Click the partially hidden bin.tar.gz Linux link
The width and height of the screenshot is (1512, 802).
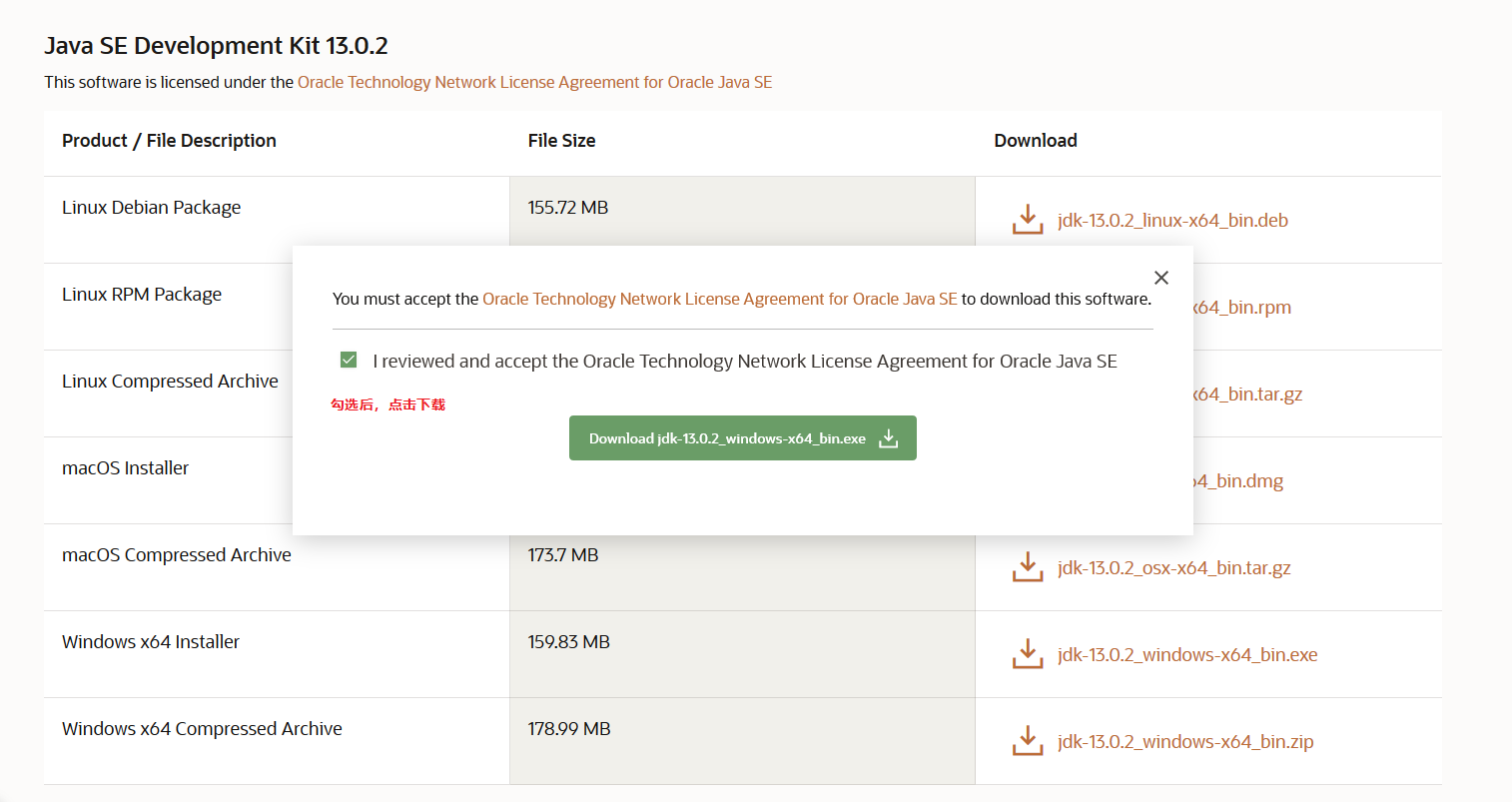pyautogui.click(x=1248, y=394)
